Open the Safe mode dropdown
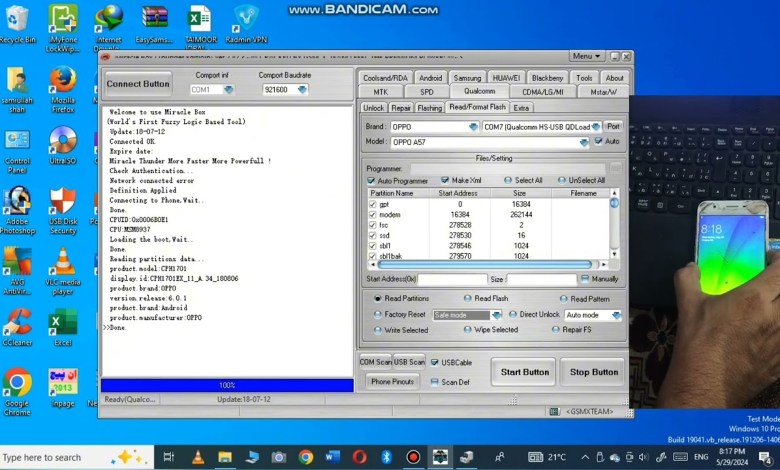Screen dimensions: 780x470 coord(496,315)
